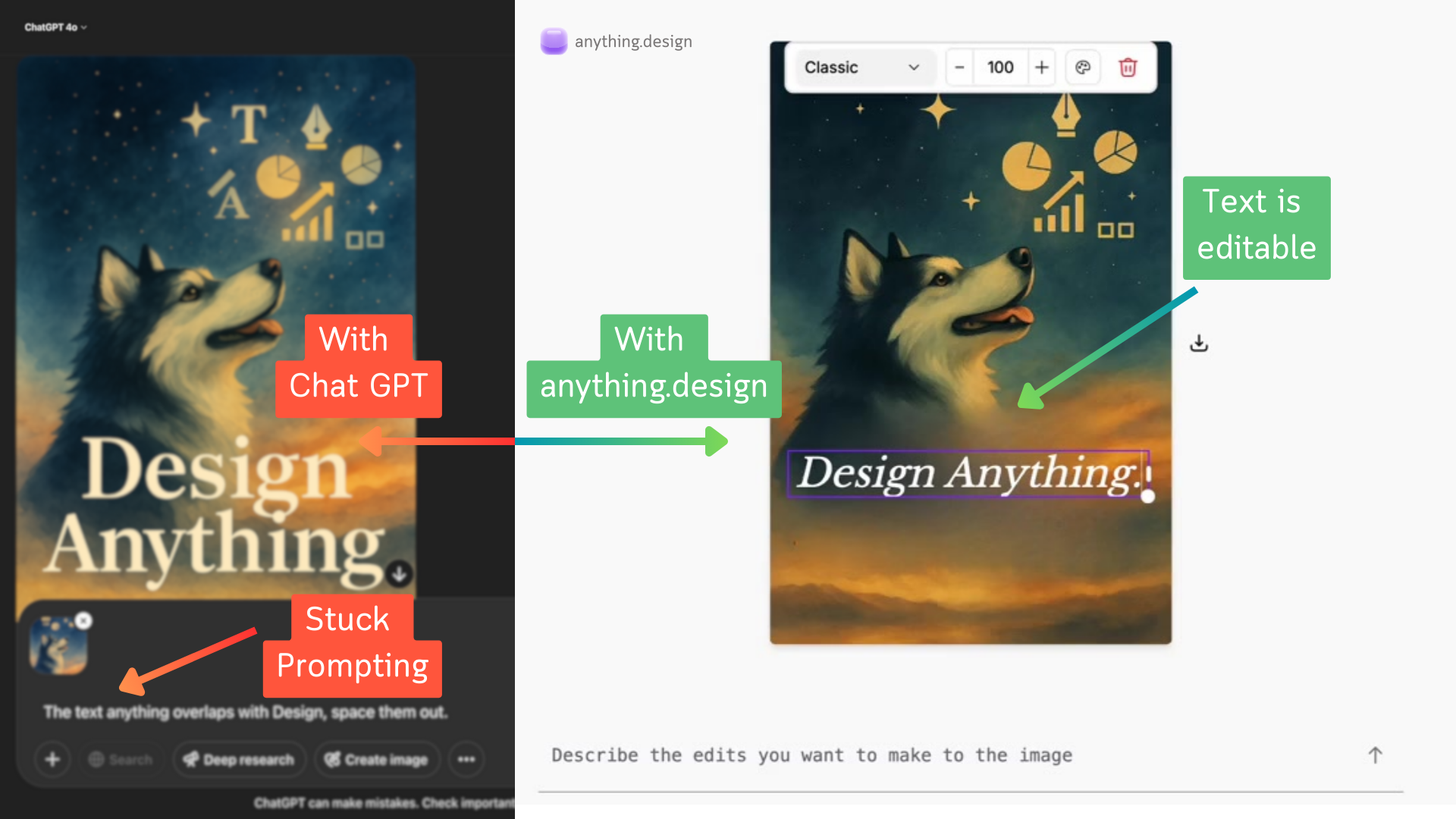Click the ChatGPT generated husky image
Viewport: 1456px width, 819px height.
pyautogui.click(x=216, y=326)
